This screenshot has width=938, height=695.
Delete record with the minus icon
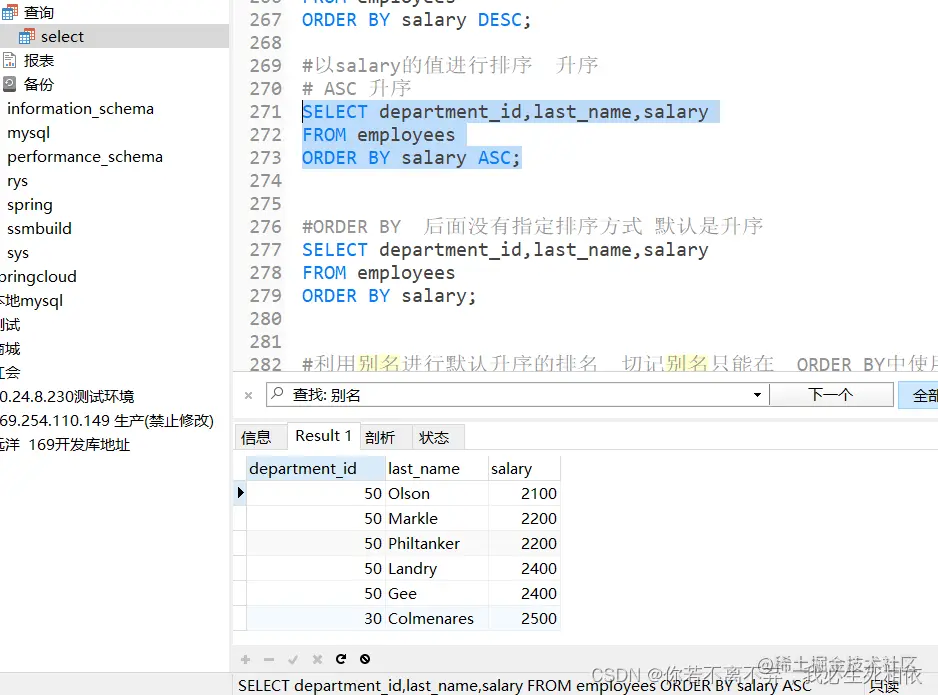269,659
